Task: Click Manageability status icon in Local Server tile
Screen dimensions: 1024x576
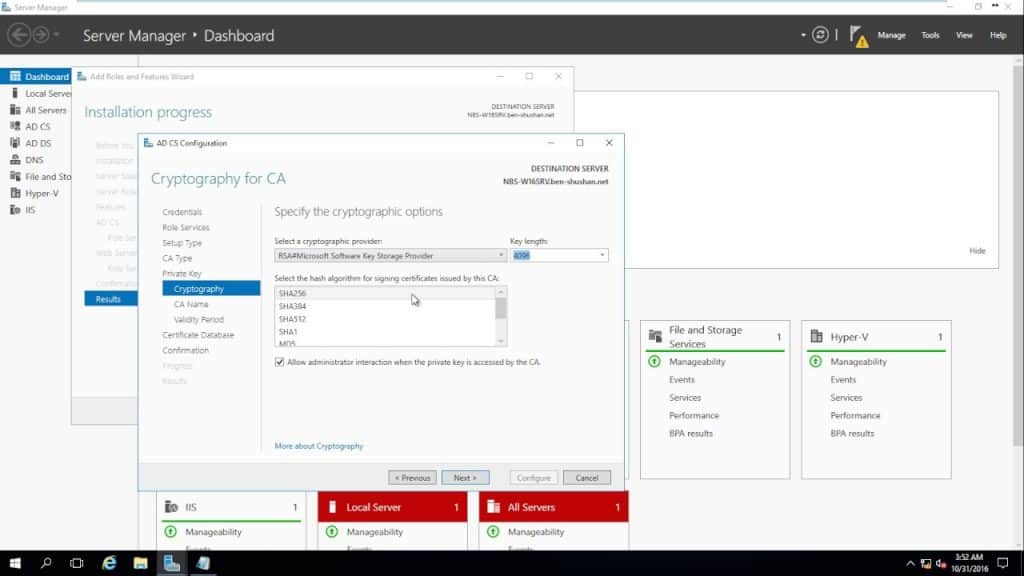Action: click(x=332, y=532)
